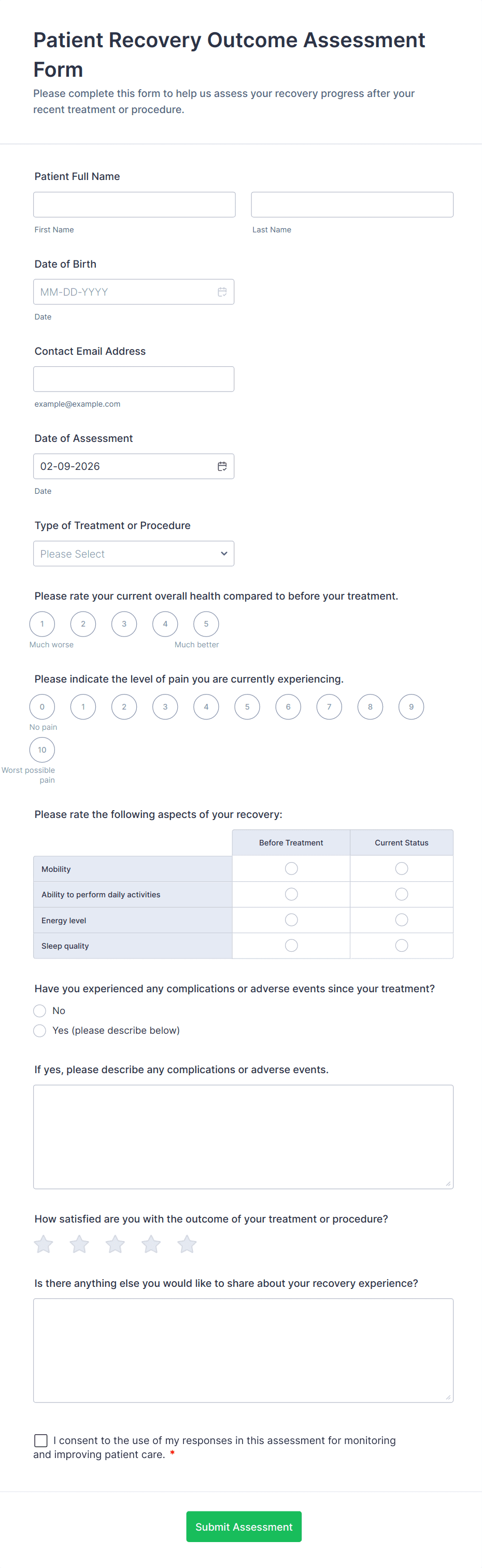
Task: Choose pain level 0, no pain
Action: click(x=42, y=706)
